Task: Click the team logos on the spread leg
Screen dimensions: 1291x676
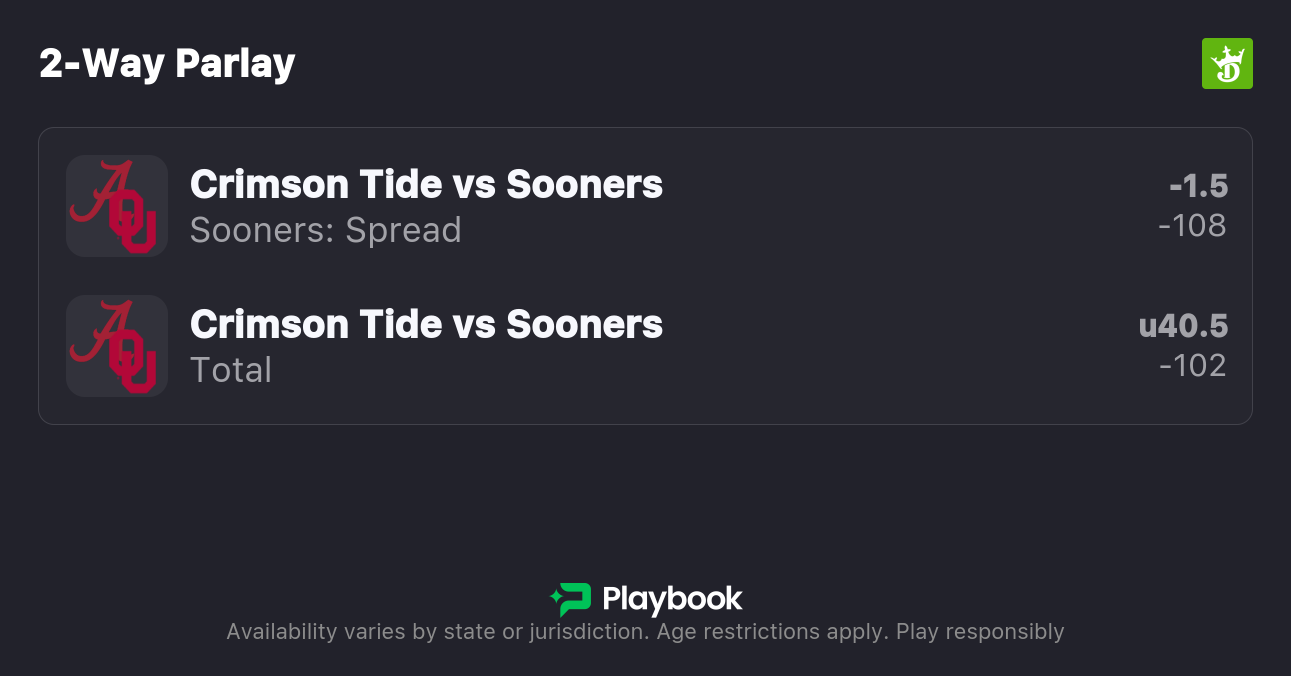Action: coord(117,206)
